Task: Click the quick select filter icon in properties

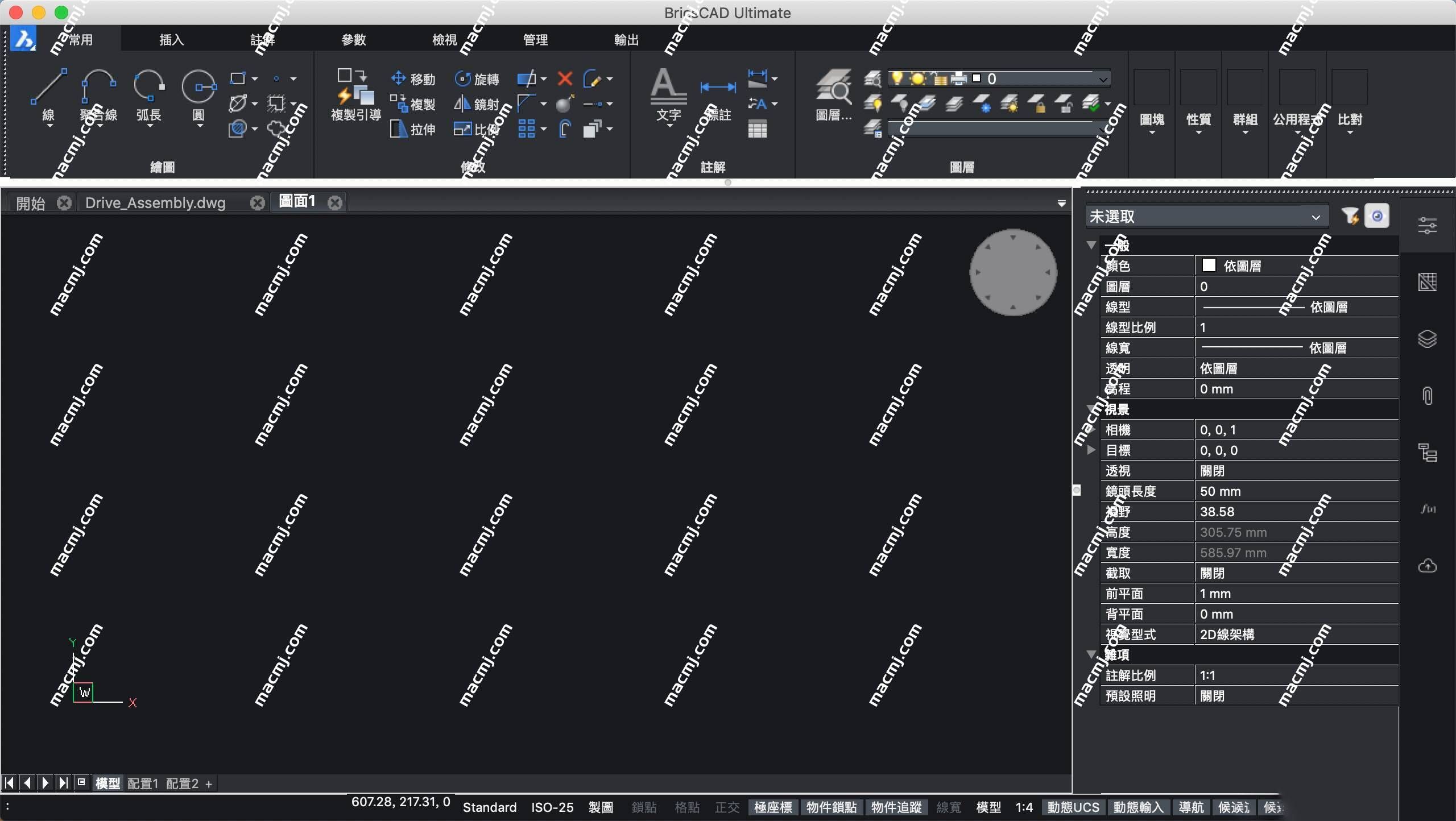Action: click(1350, 216)
